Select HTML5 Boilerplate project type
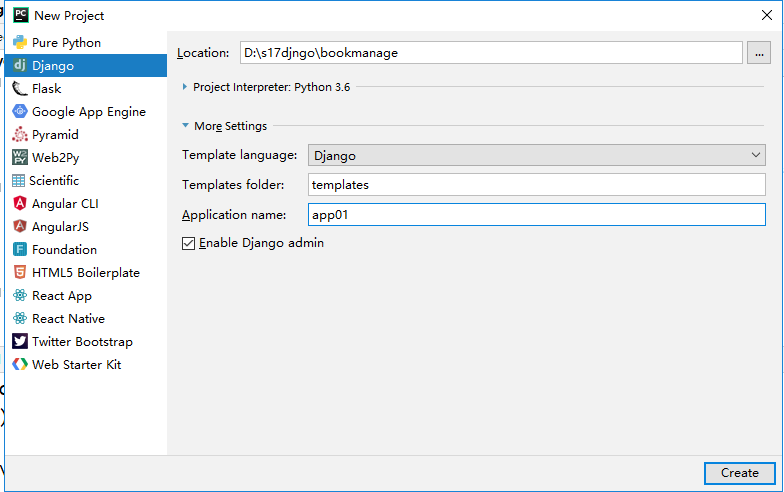This screenshot has height=492, width=784. tap(86, 272)
